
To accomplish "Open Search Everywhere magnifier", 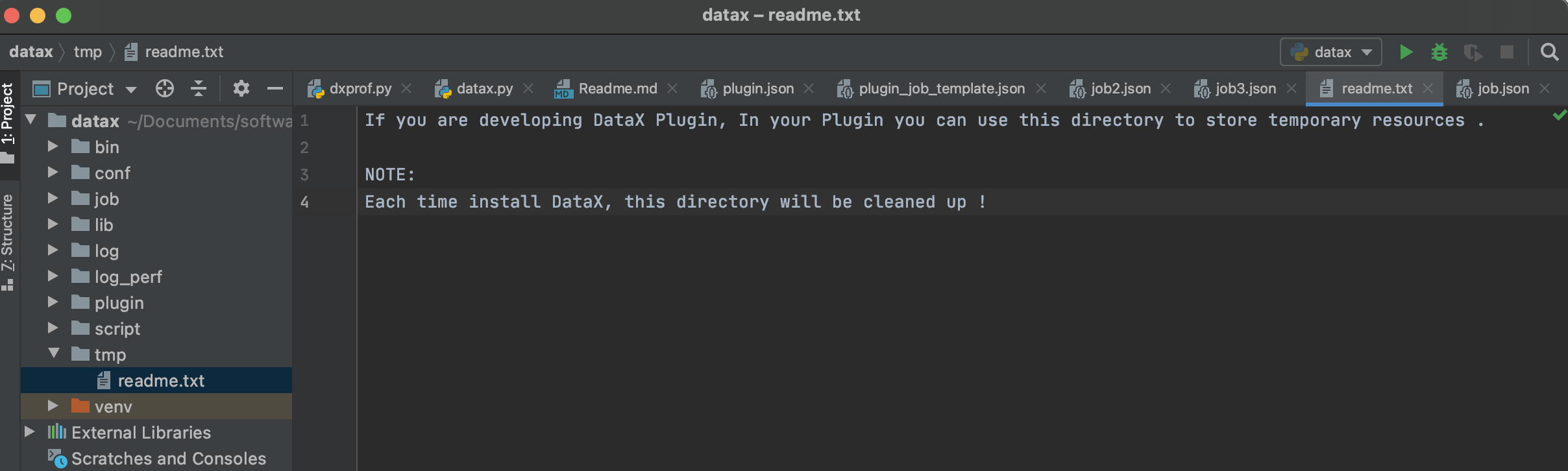I will pos(1549,52).
